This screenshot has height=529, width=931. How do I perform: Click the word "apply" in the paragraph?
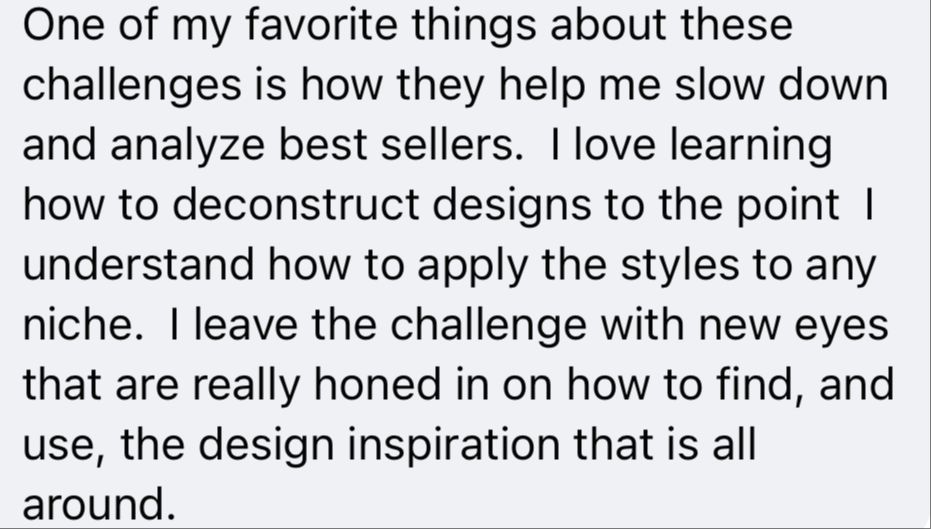[x=472, y=264]
